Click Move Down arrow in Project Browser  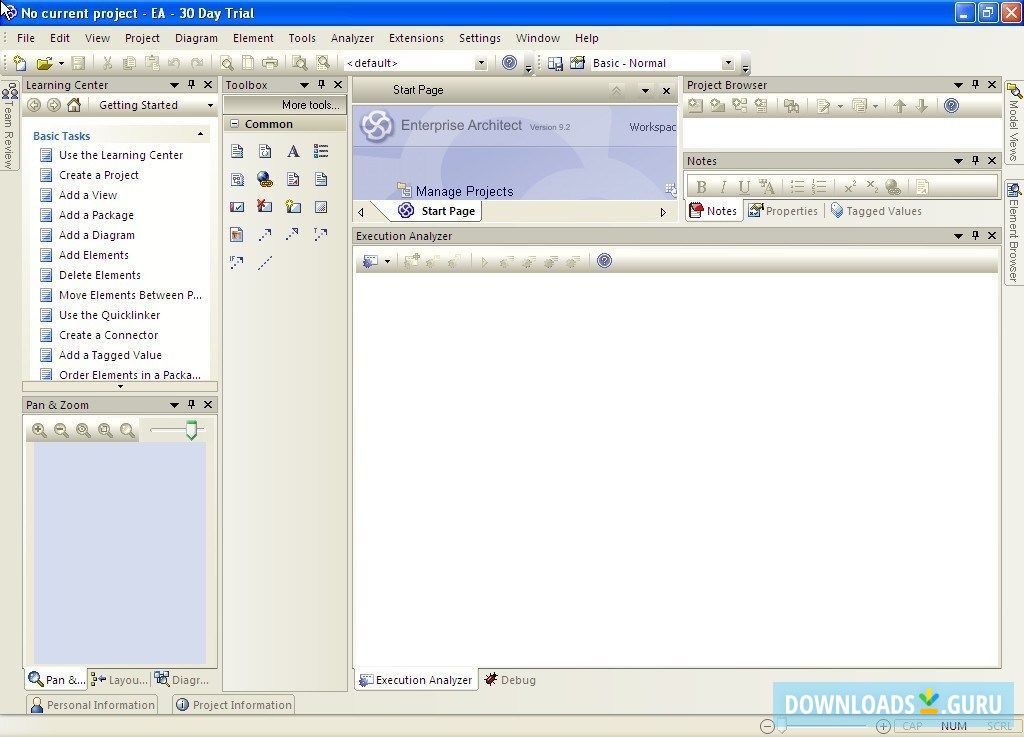pos(921,106)
